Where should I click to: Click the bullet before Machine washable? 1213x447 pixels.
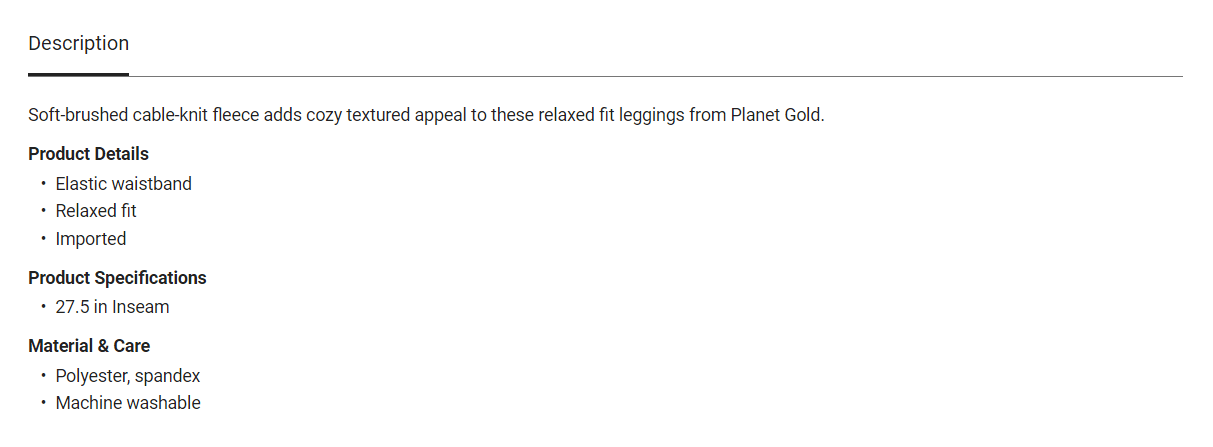pyautogui.click(x=43, y=403)
